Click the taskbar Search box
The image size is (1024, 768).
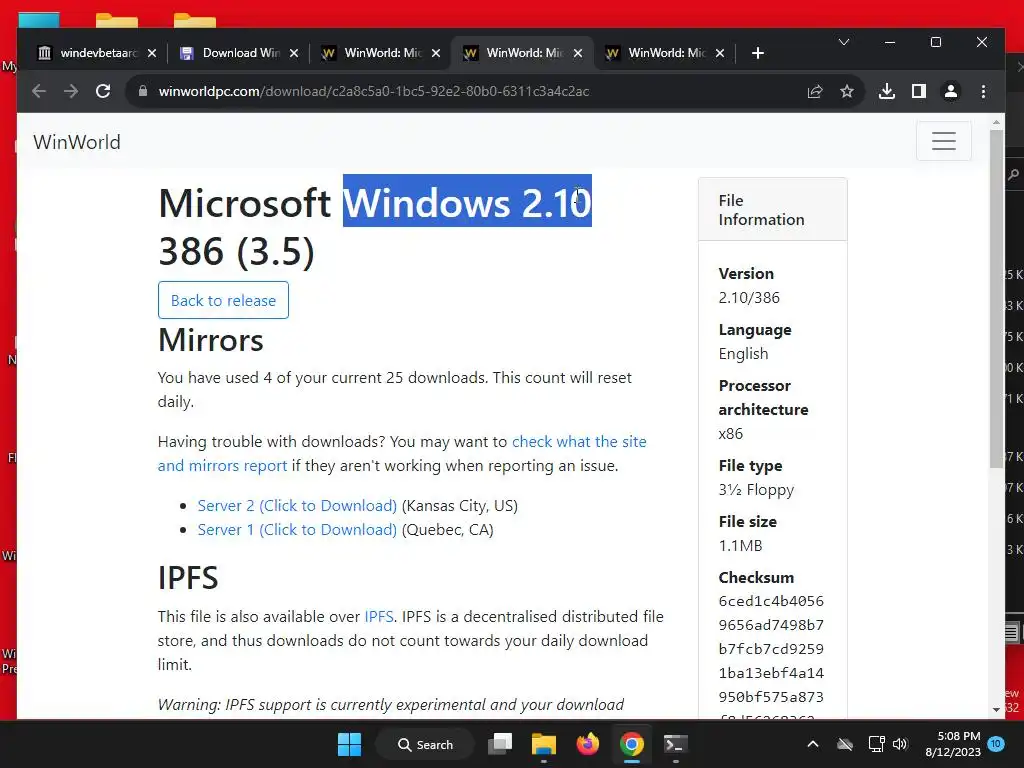point(425,744)
